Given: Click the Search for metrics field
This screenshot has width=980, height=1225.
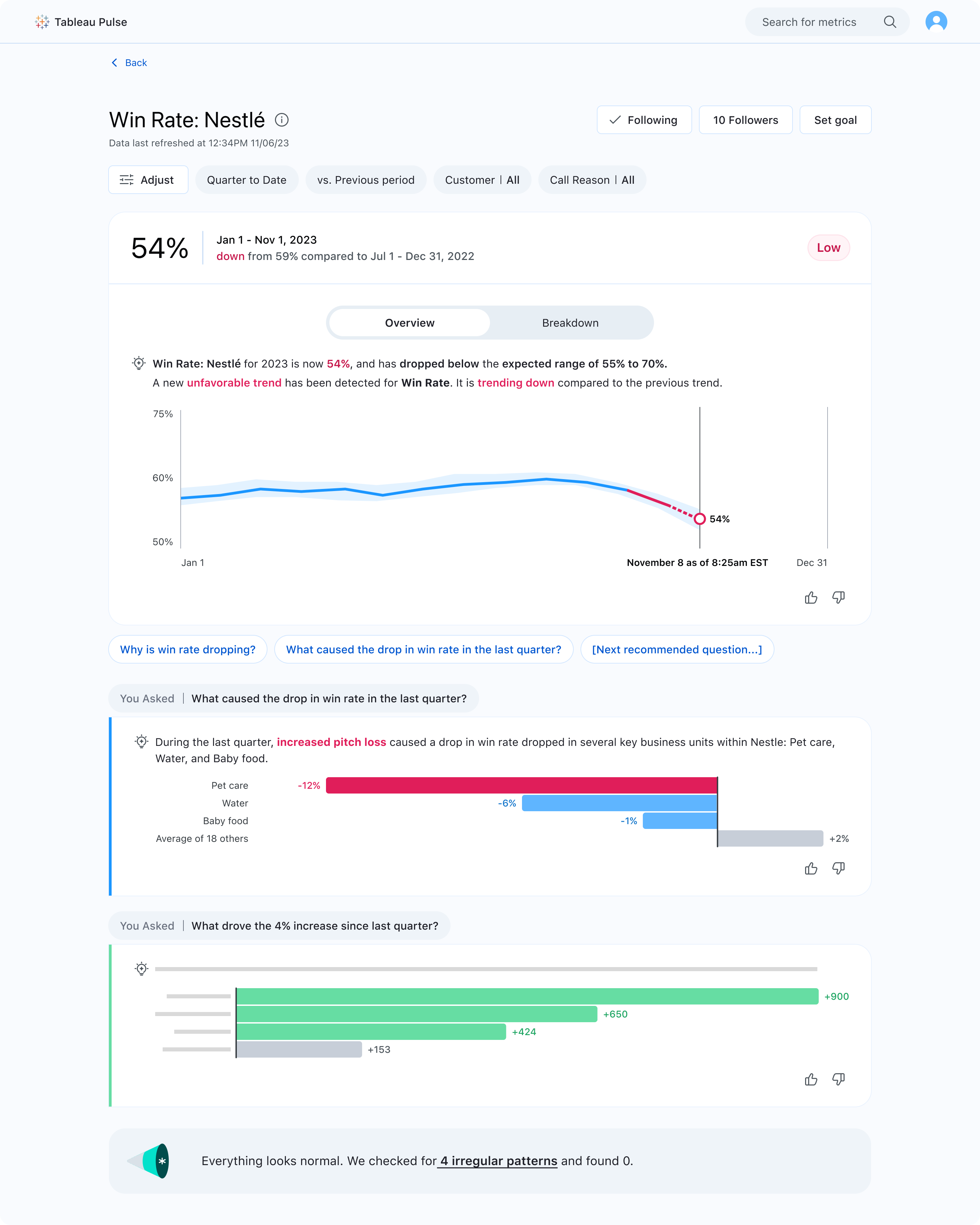Looking at the screenshot, I should [808, 22].
